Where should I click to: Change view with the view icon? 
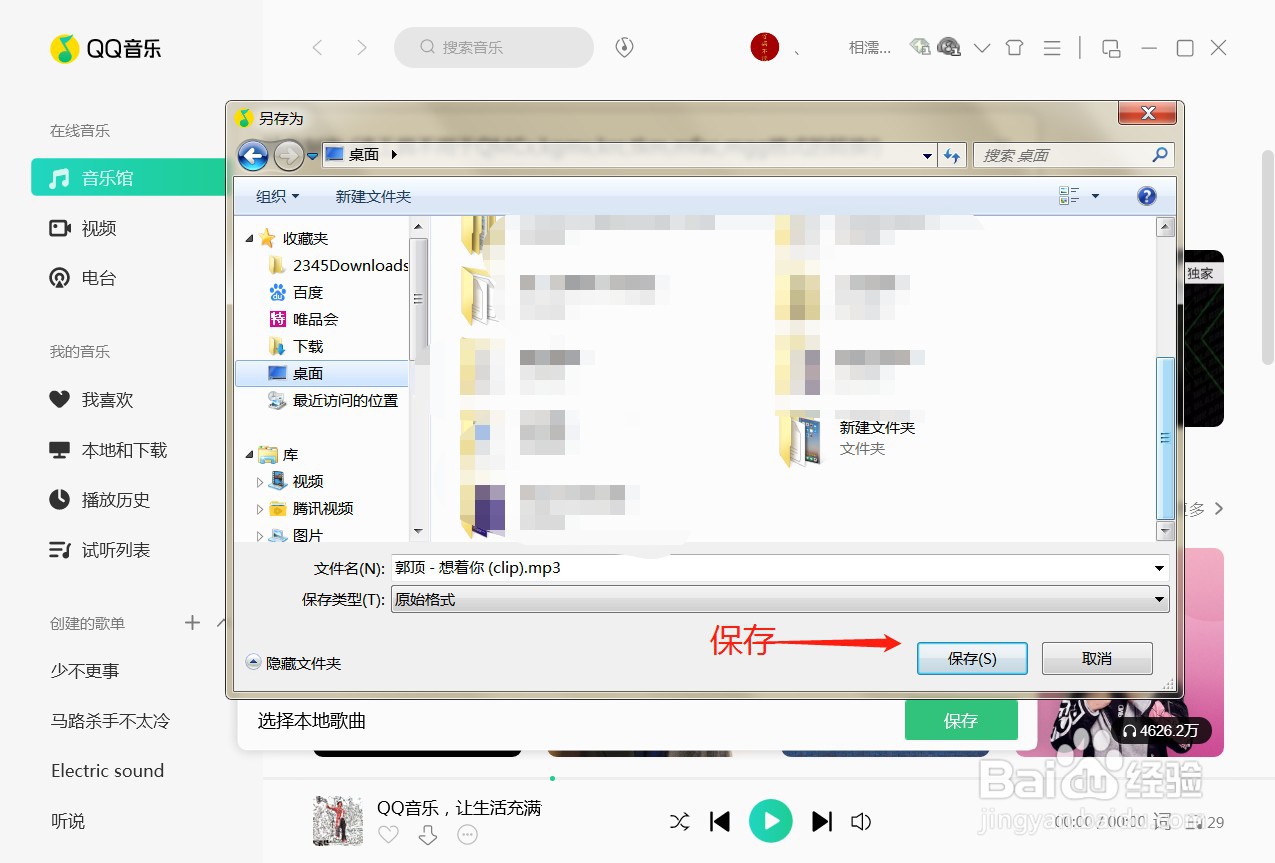[x=1069, y=196]
